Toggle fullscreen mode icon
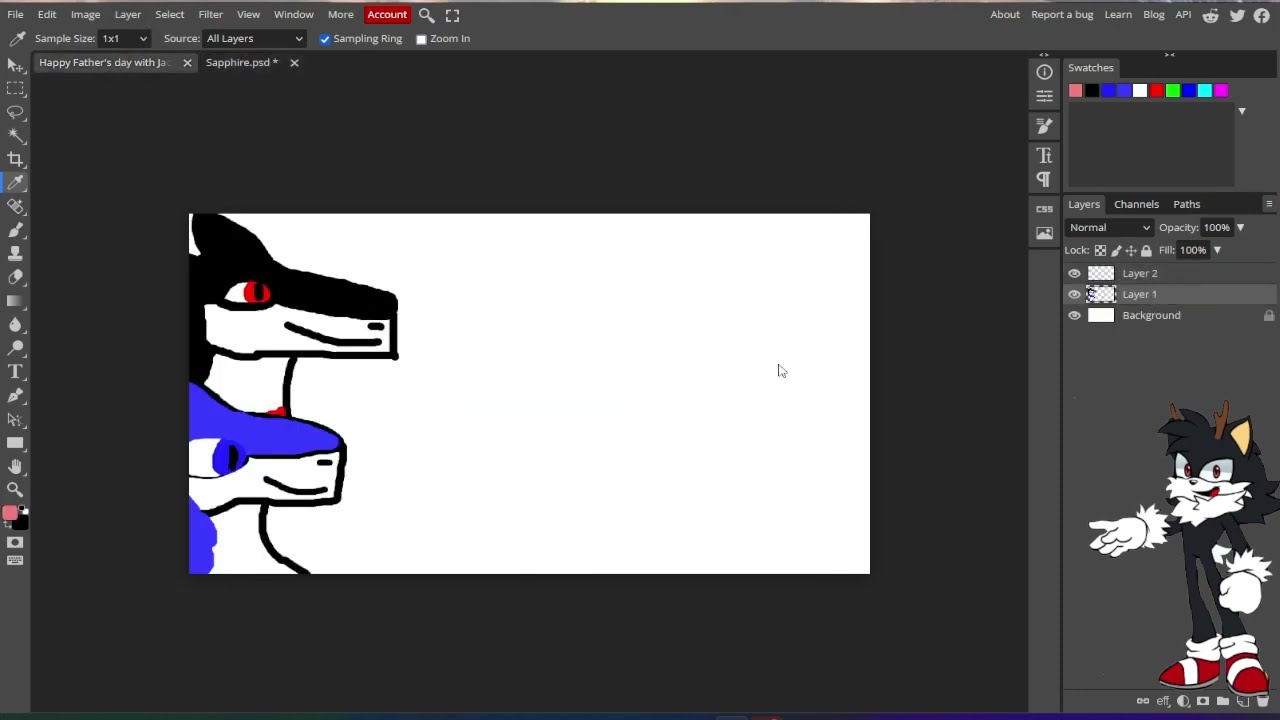 pyautogui.click(x=452, y=15)
